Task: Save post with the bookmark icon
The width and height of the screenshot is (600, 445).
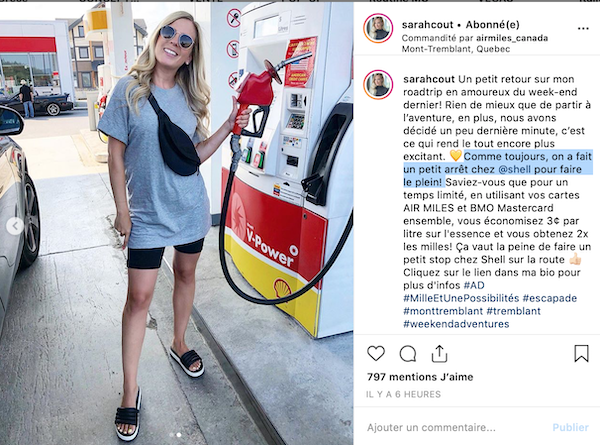Action: [x=581, y=353]
